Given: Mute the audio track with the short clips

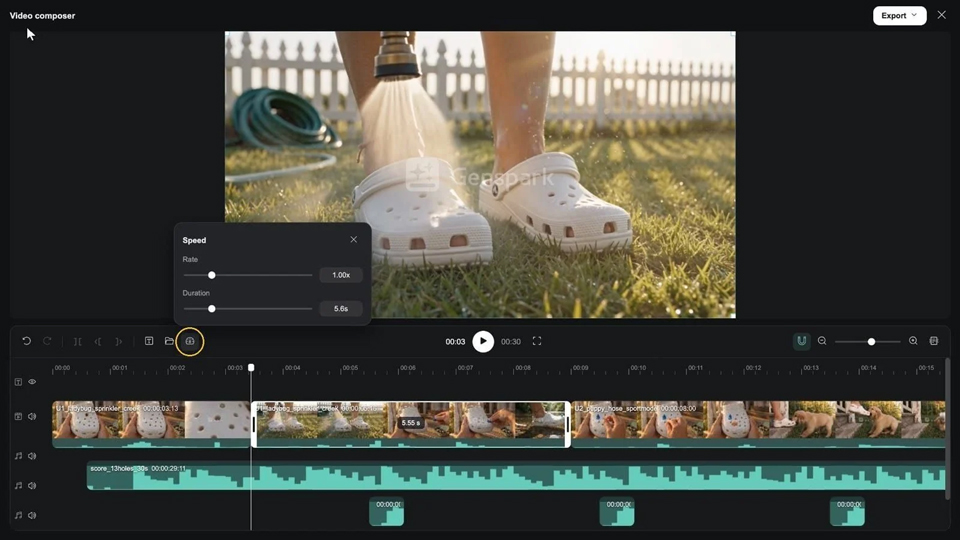Looking at the screenshot, I should 32,516.
